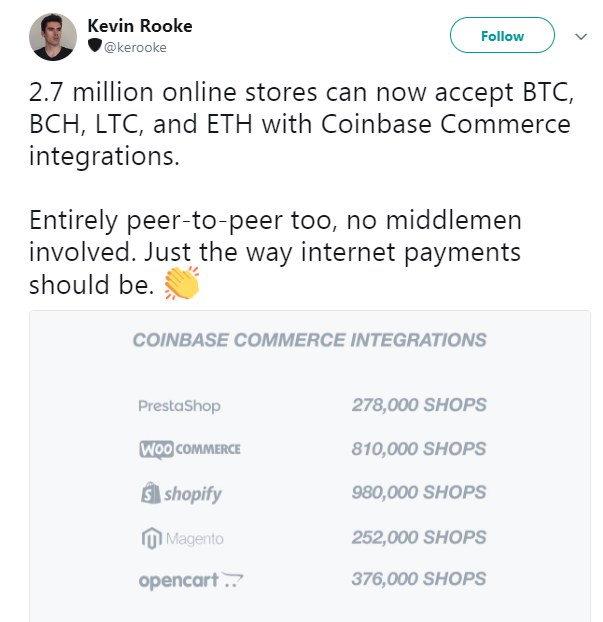Click the 376,000 SHOPS figure
This screenshot has height=622, width=603.
[419, 579]
